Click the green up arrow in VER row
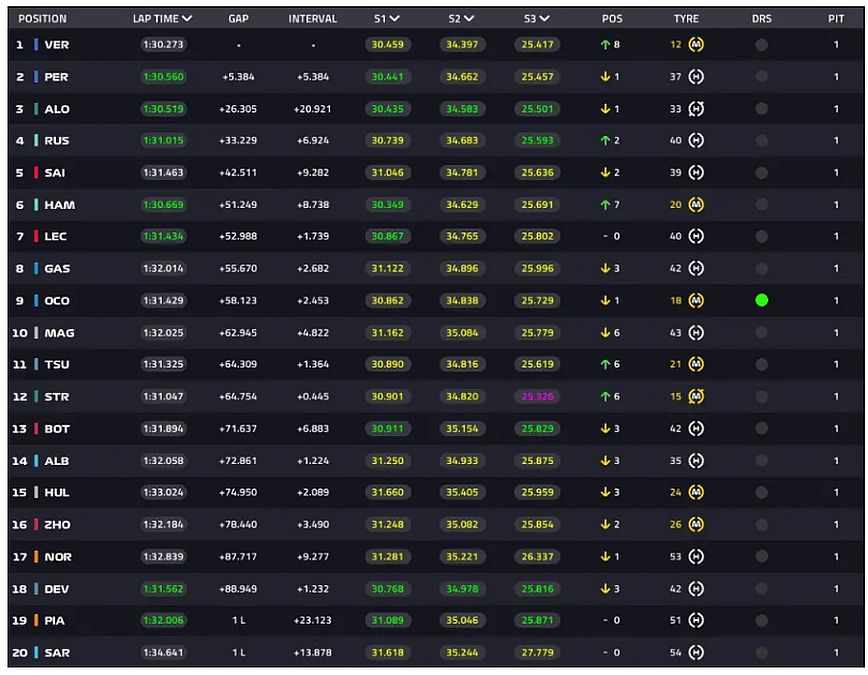Viewport: 868px width, 675px height. [605, 45]
